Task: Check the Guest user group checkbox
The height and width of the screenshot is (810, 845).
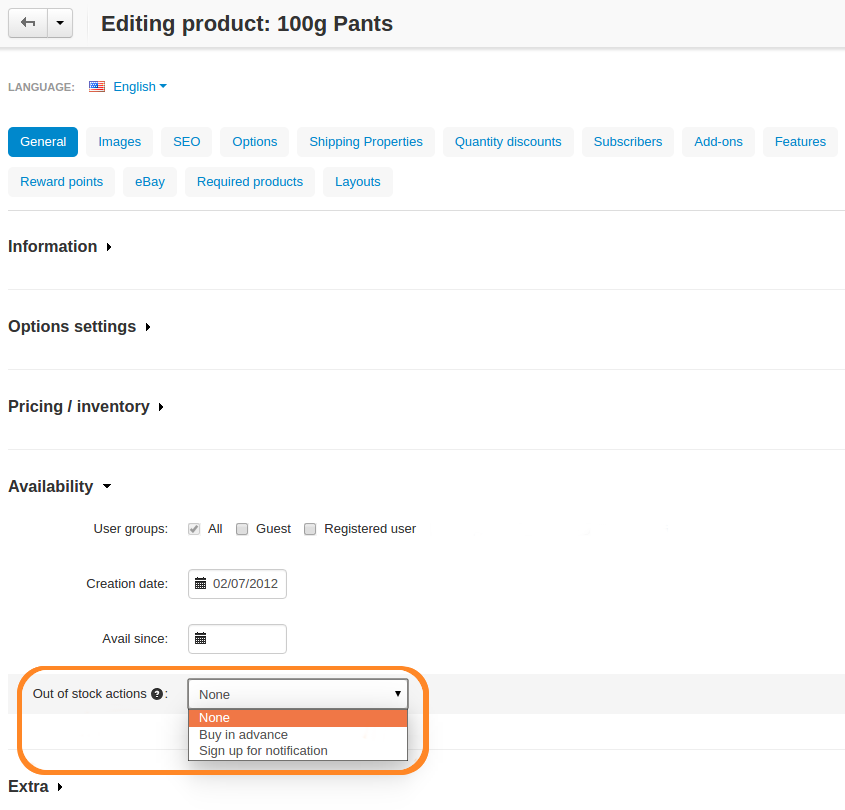Action: tap(242, 529)
